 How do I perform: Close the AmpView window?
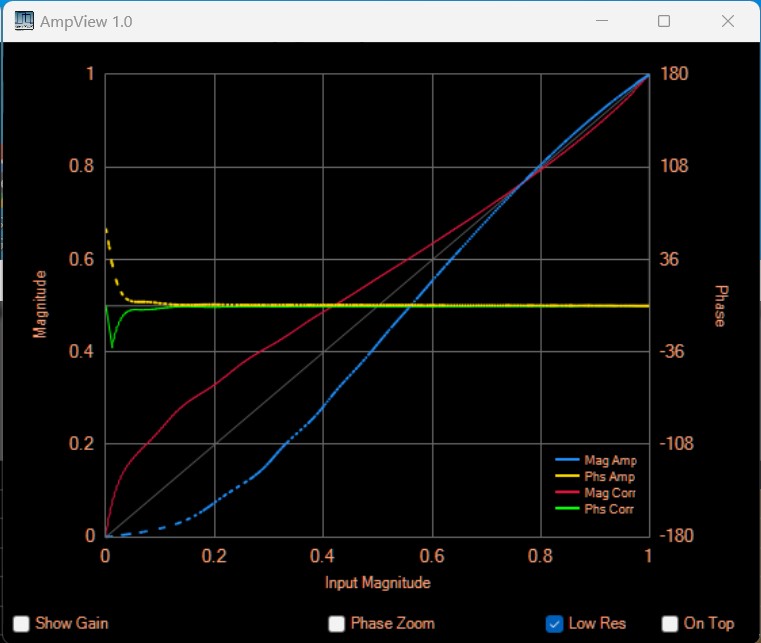[728, 21]
